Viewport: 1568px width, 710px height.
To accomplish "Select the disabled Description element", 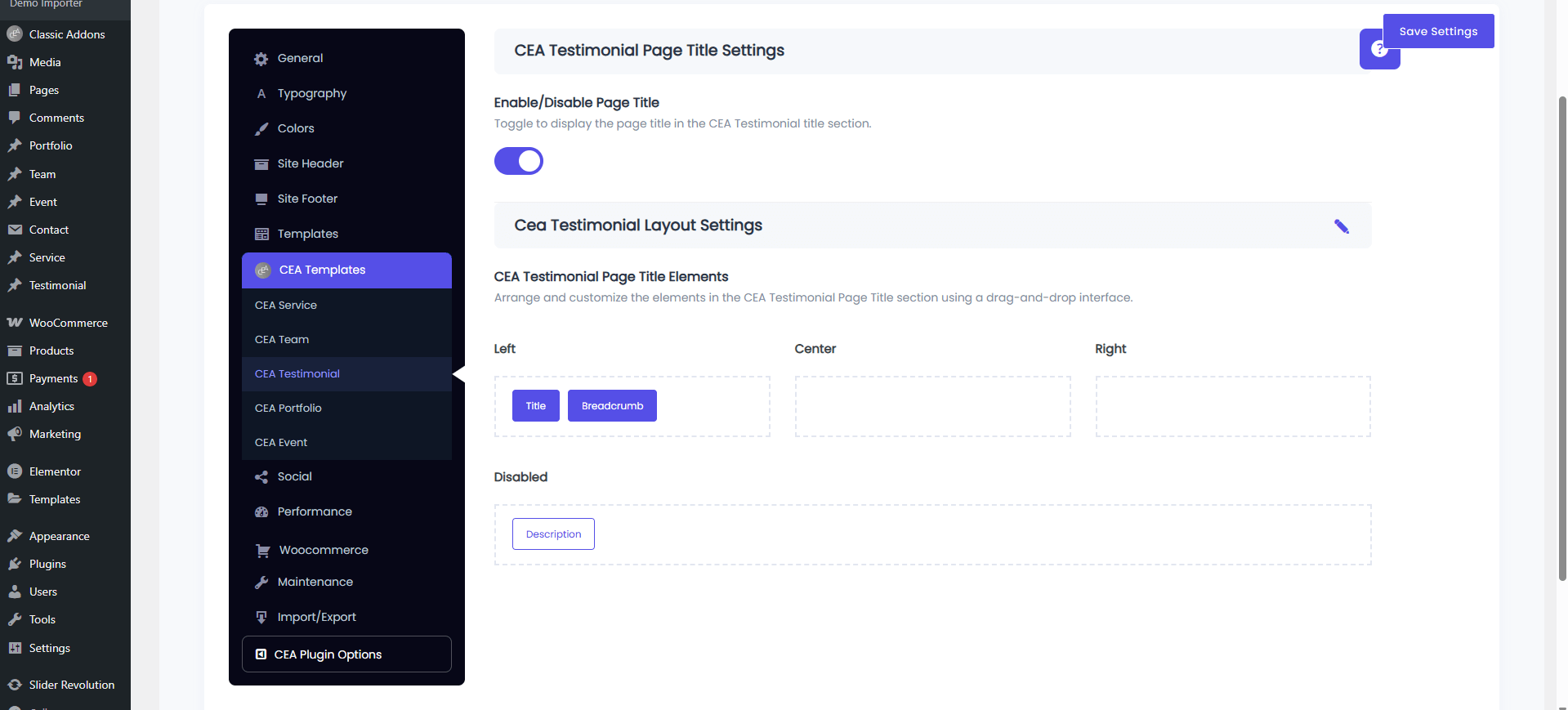I will 553,534.
